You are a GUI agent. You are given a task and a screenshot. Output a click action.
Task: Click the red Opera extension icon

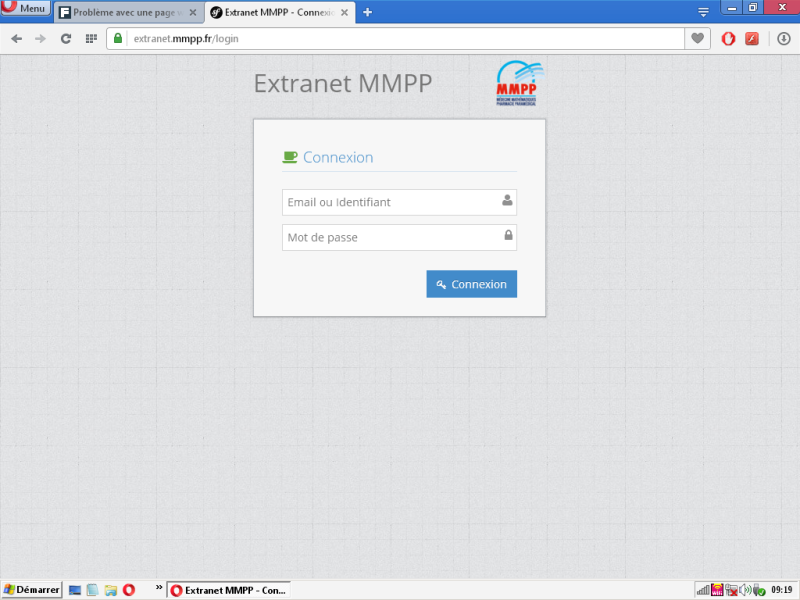(x=728, y=39)
